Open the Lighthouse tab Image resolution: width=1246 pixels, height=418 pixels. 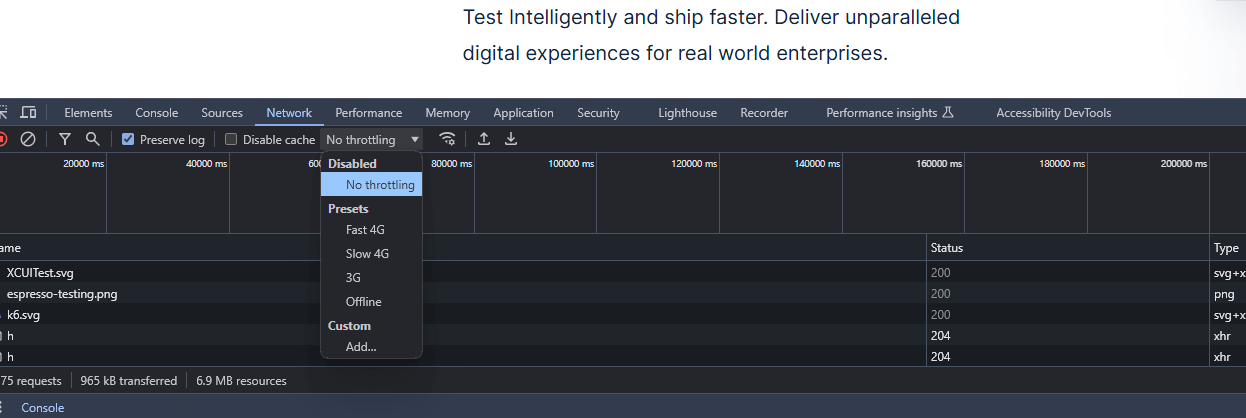[x=687, y=113]
